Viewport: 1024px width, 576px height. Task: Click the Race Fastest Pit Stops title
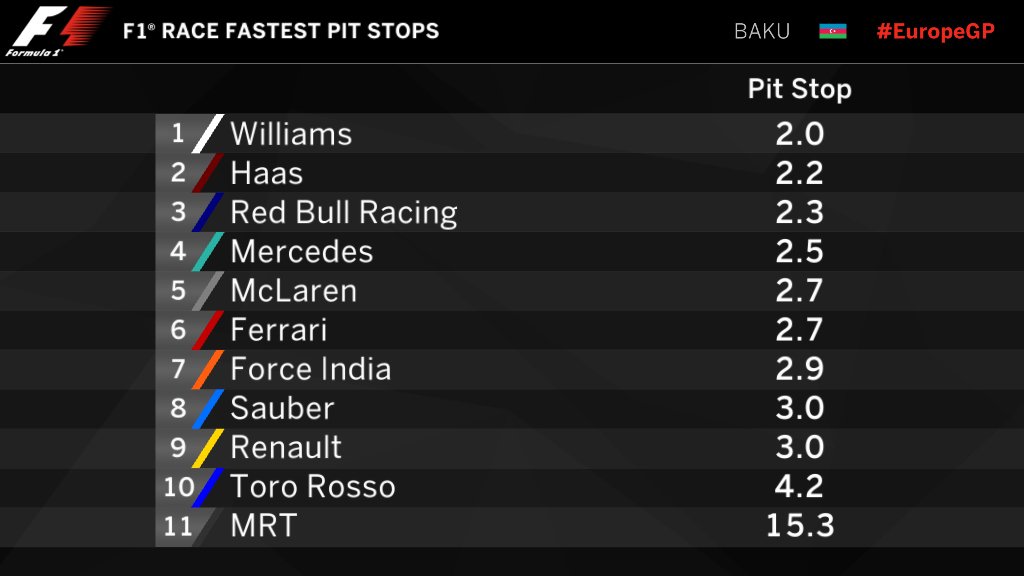[281, 31]
